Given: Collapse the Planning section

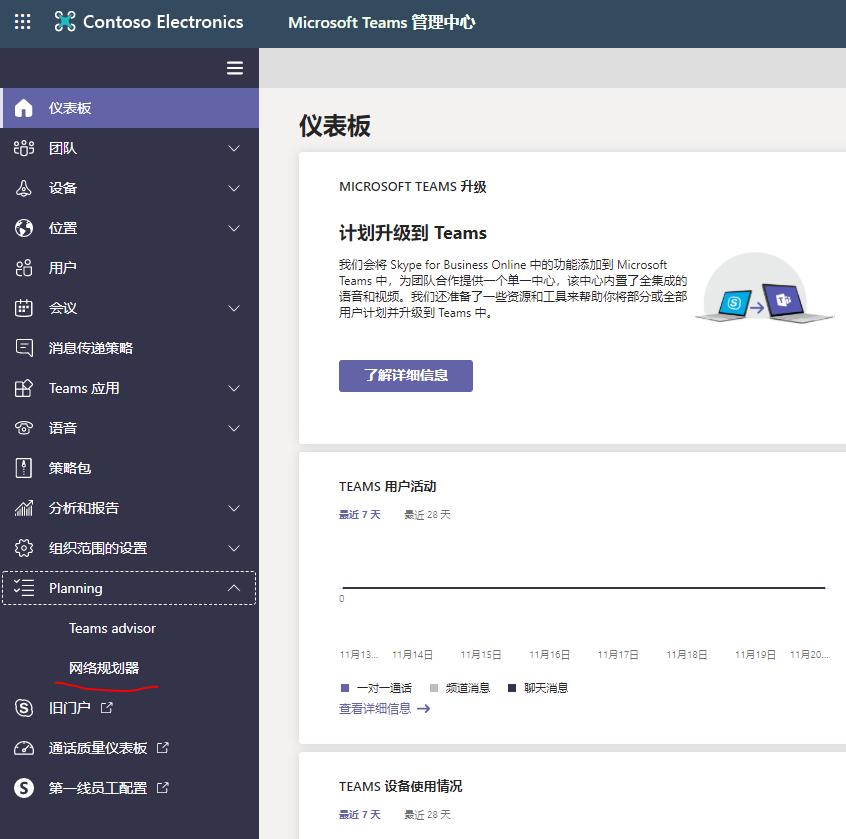Looking at the screenshot, I should click(x=232, y=588).
